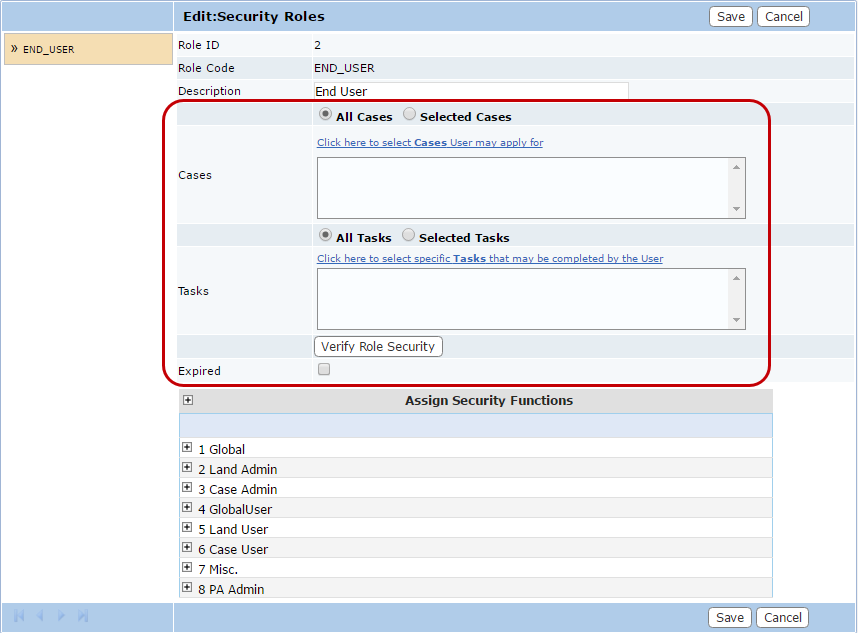The height and width of the screenshot is (633, 858).
Task: Go to previous record navigation arrow
Action: (x=41, y=616)
